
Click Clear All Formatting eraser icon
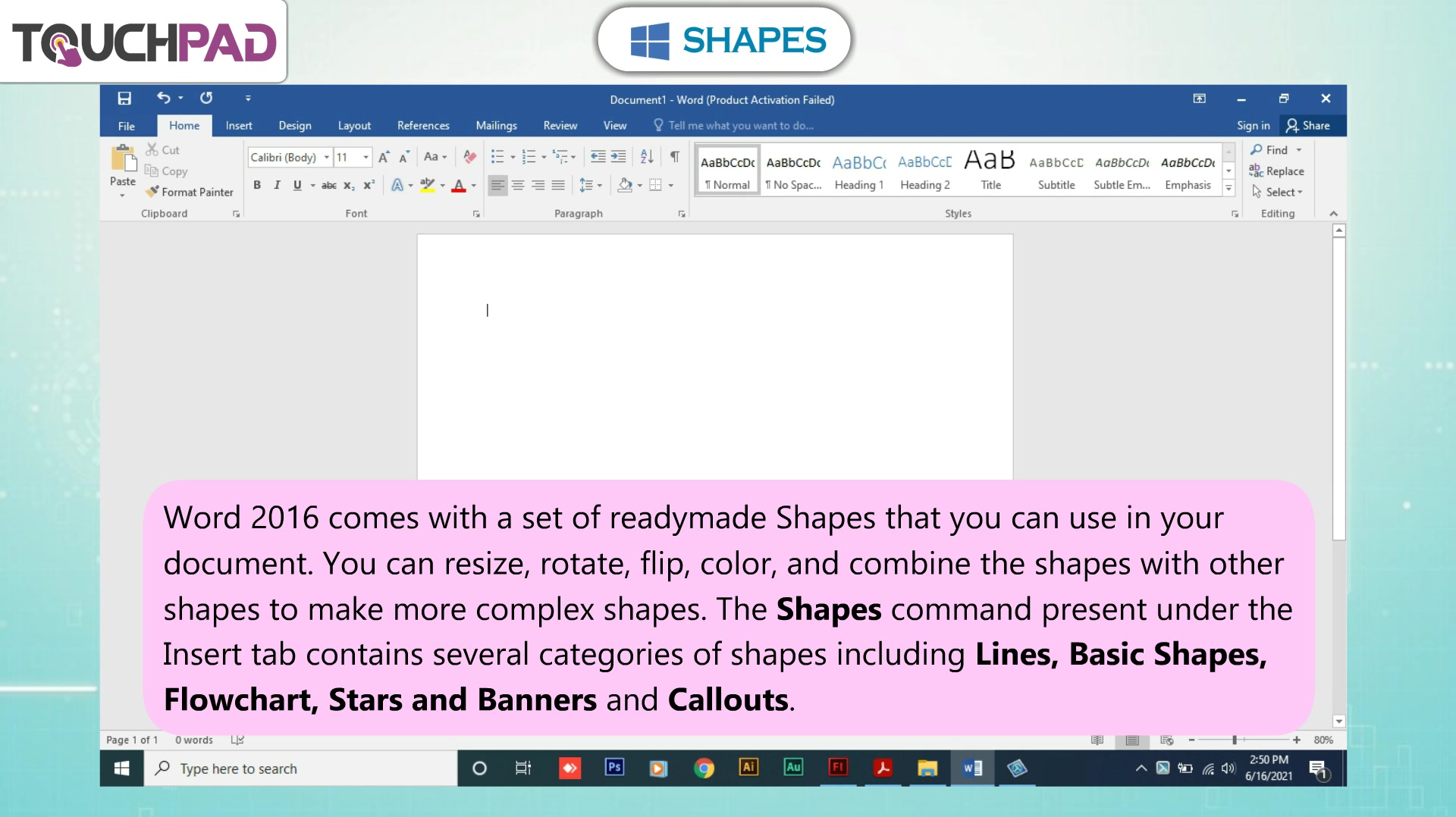point(470,157)
